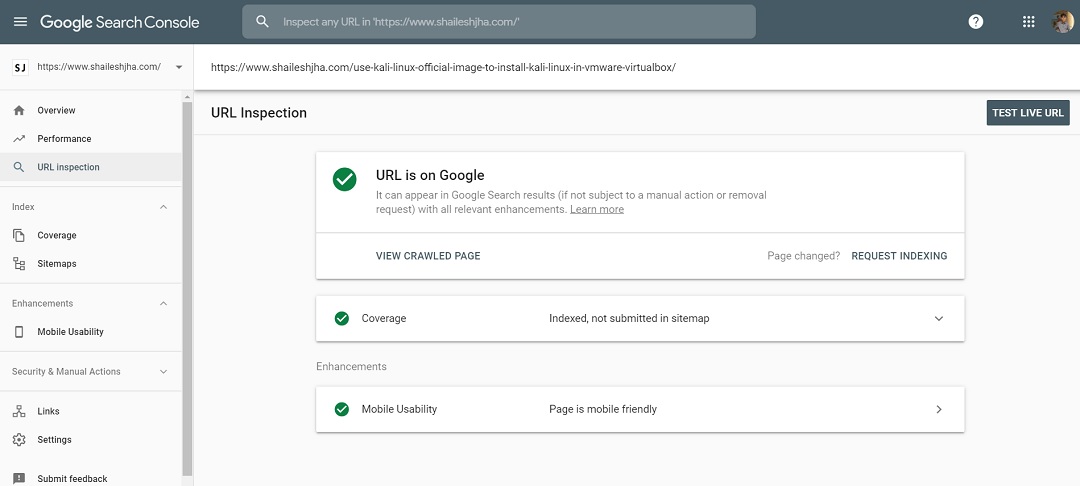Click the Overview home icon
The width and height of the screenshot is (1080, 486).
coord(19,110)
